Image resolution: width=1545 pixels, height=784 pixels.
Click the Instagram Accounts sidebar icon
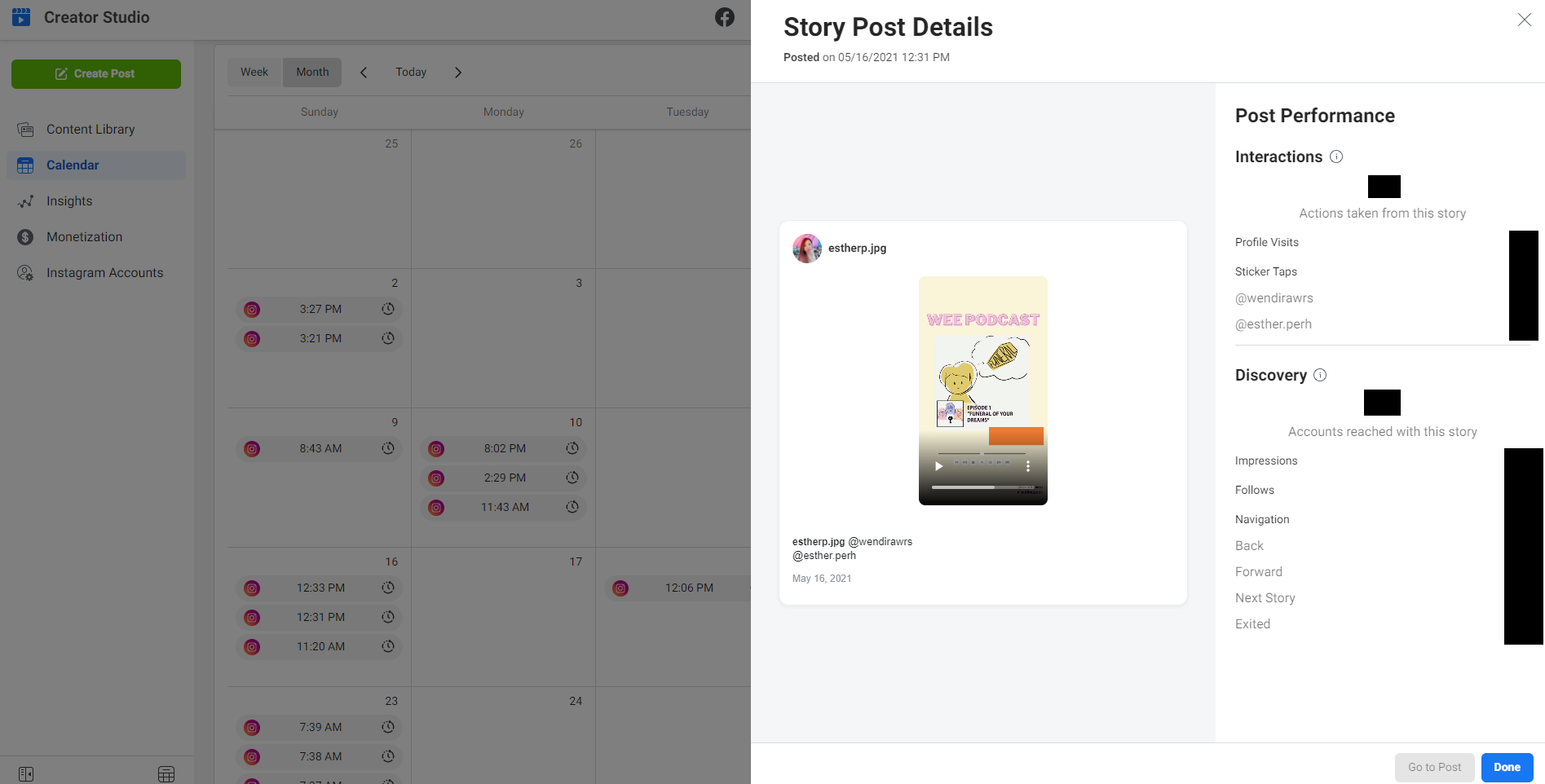[26, 273]
